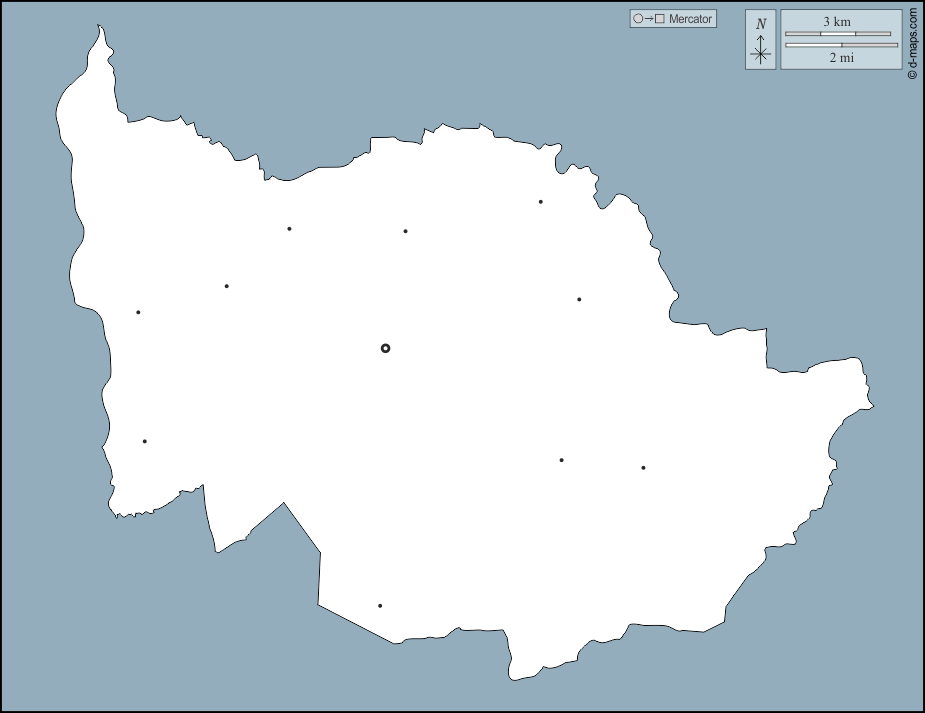The height and width of the screenshot is (713, 925).
Task: Click the miles scale bar above 2 mi
Action: (841, 45)
